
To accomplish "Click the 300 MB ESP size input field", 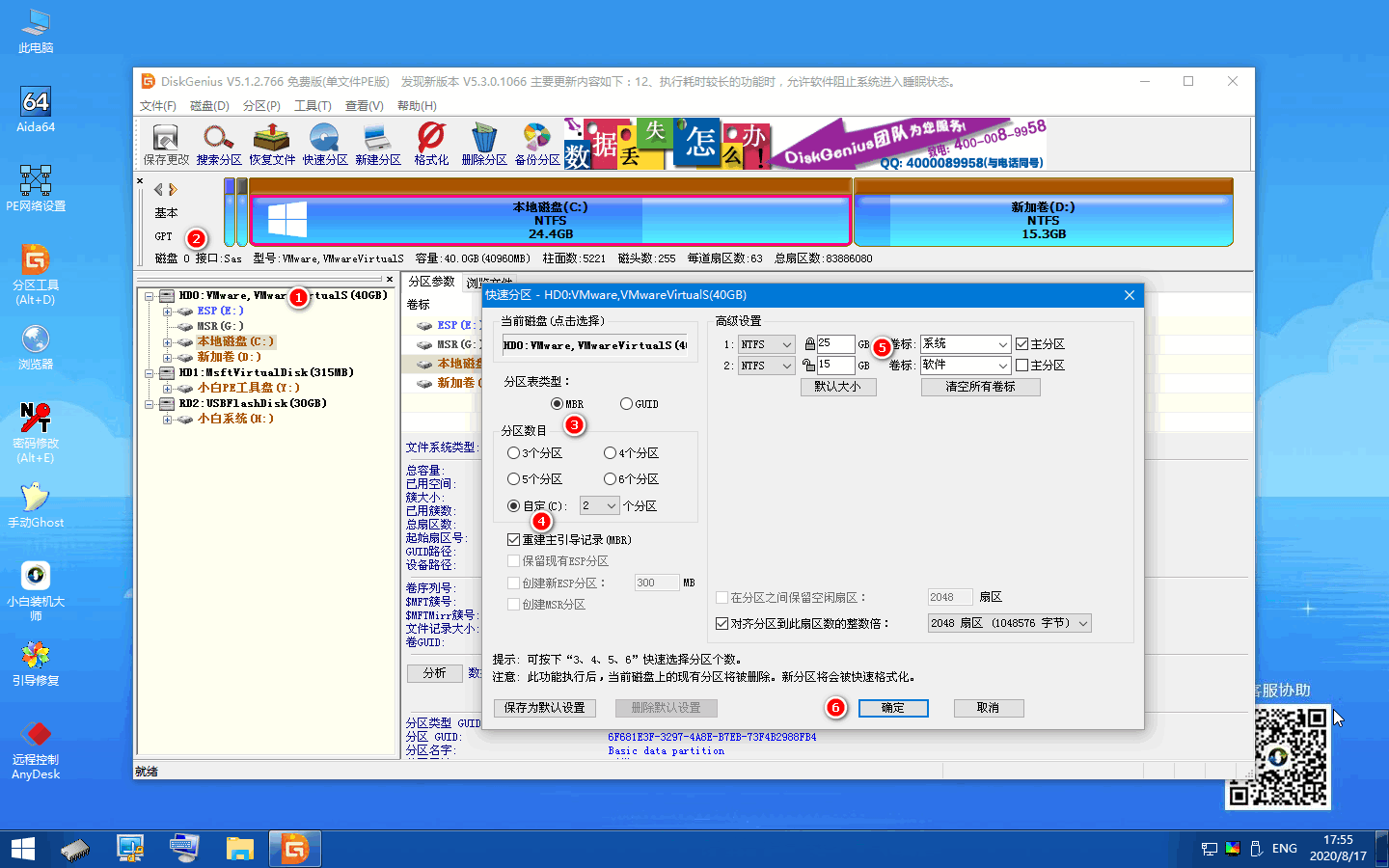I will (x=656, y=582).
